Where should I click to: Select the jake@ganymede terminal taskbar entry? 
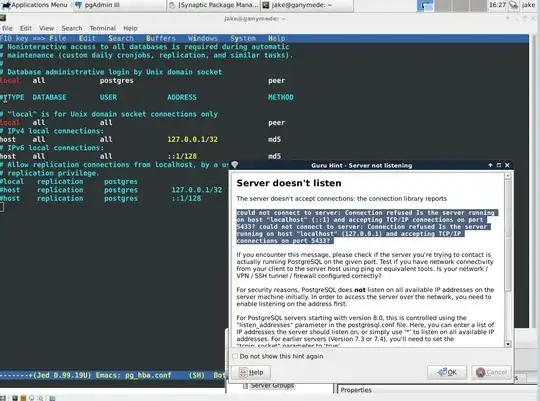[307, 5]
